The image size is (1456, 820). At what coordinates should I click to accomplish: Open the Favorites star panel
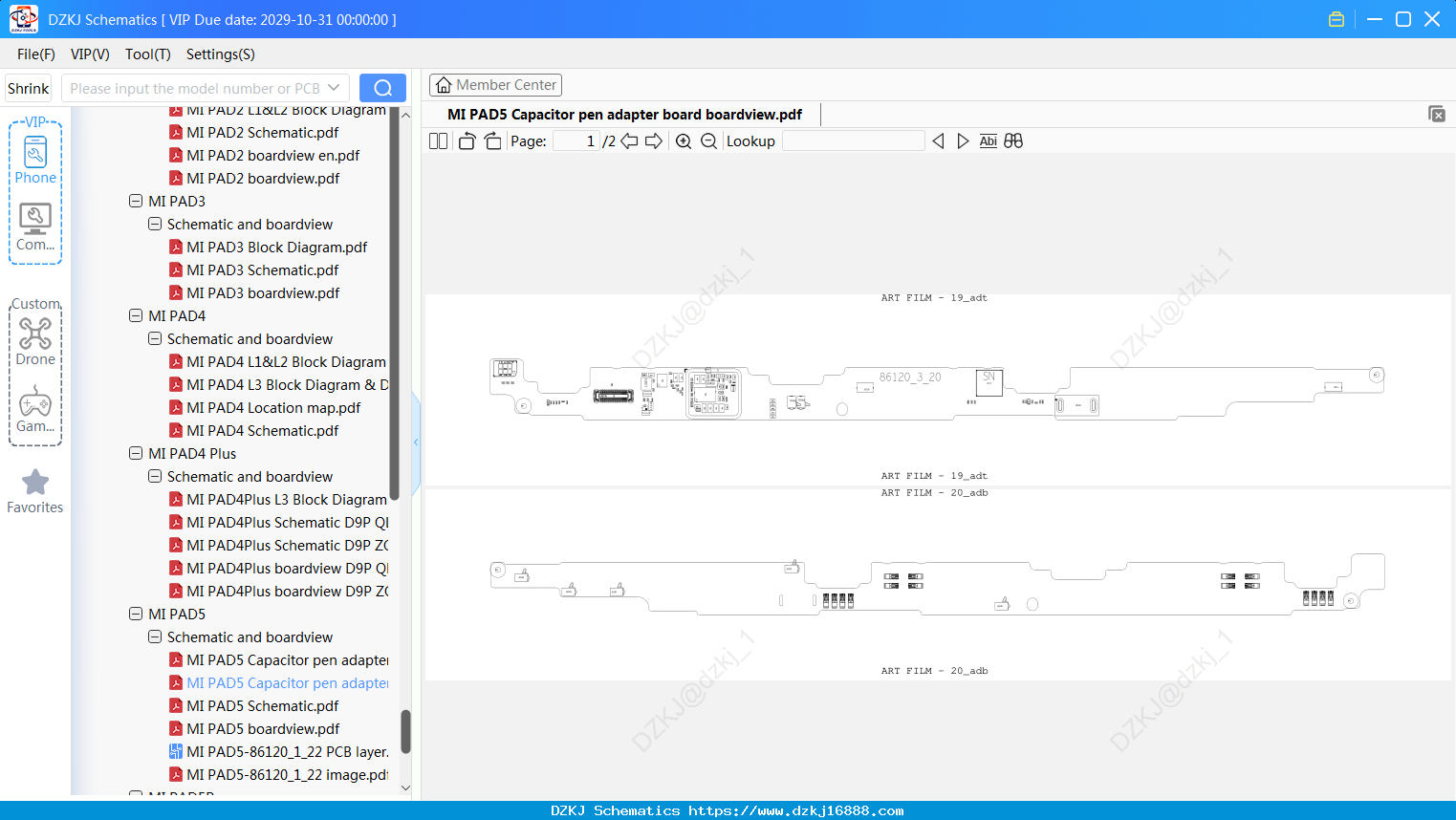click(35, 491)
